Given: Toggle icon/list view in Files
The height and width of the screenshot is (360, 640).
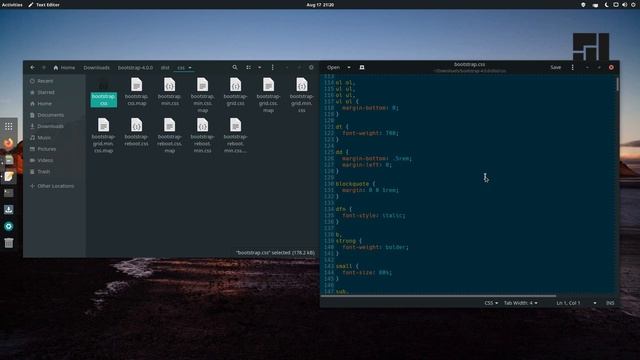Looking at the screenshot, I should (248, 67).
